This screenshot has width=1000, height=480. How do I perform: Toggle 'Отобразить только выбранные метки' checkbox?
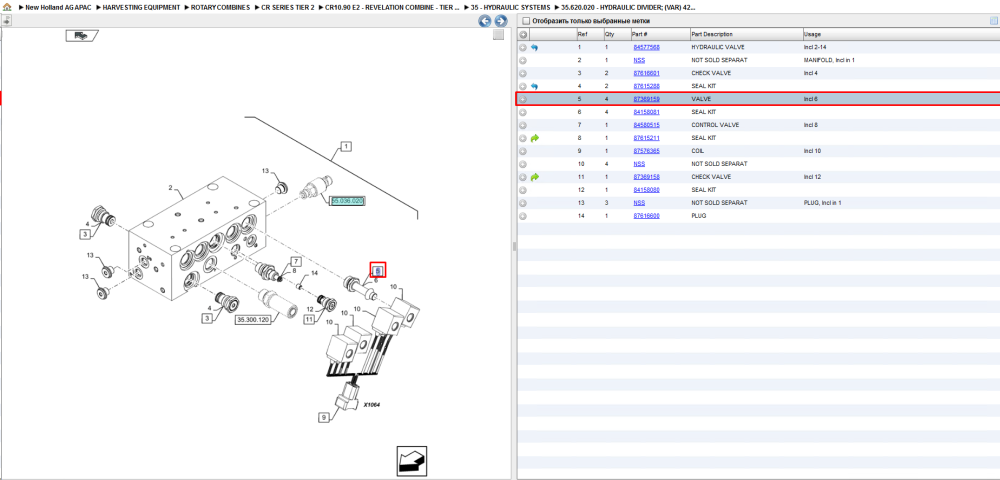point(526,21)
